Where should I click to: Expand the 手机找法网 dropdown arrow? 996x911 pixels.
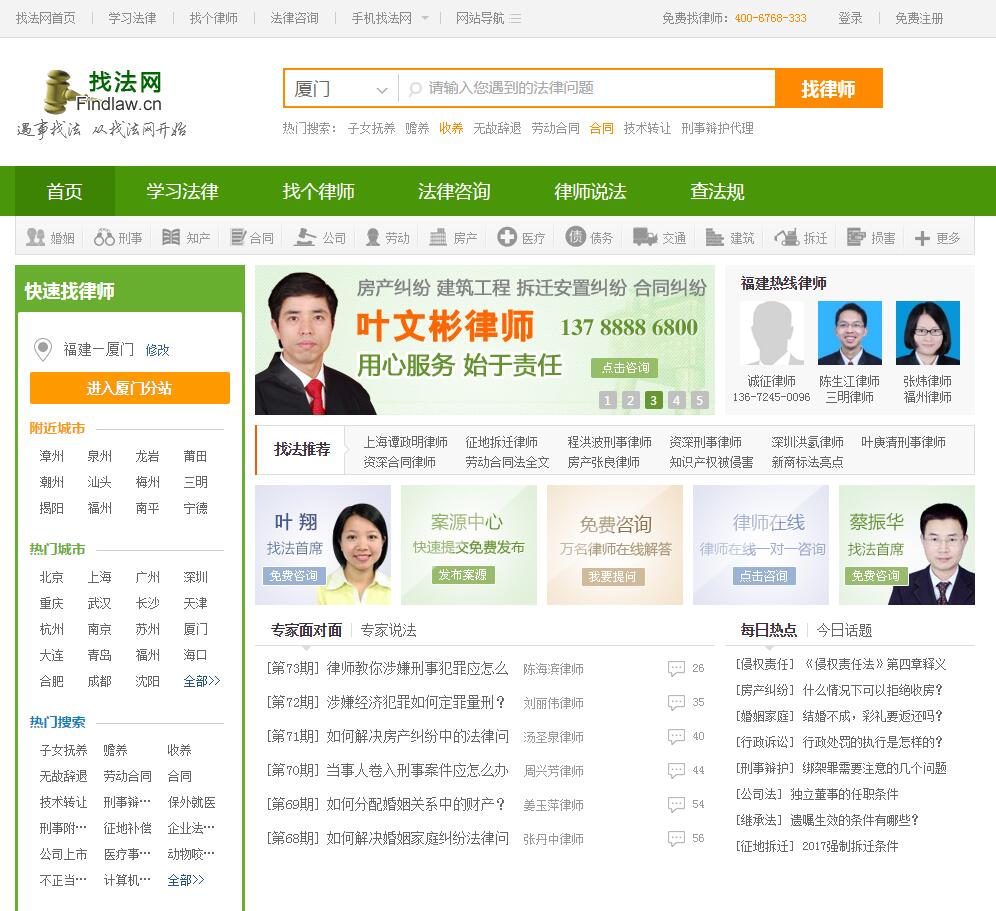point(425,18)
